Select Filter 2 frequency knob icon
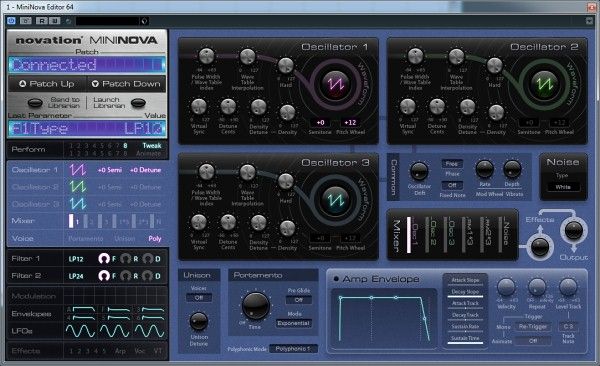Screen dimensions: 600x366 [x=104, y=276]
